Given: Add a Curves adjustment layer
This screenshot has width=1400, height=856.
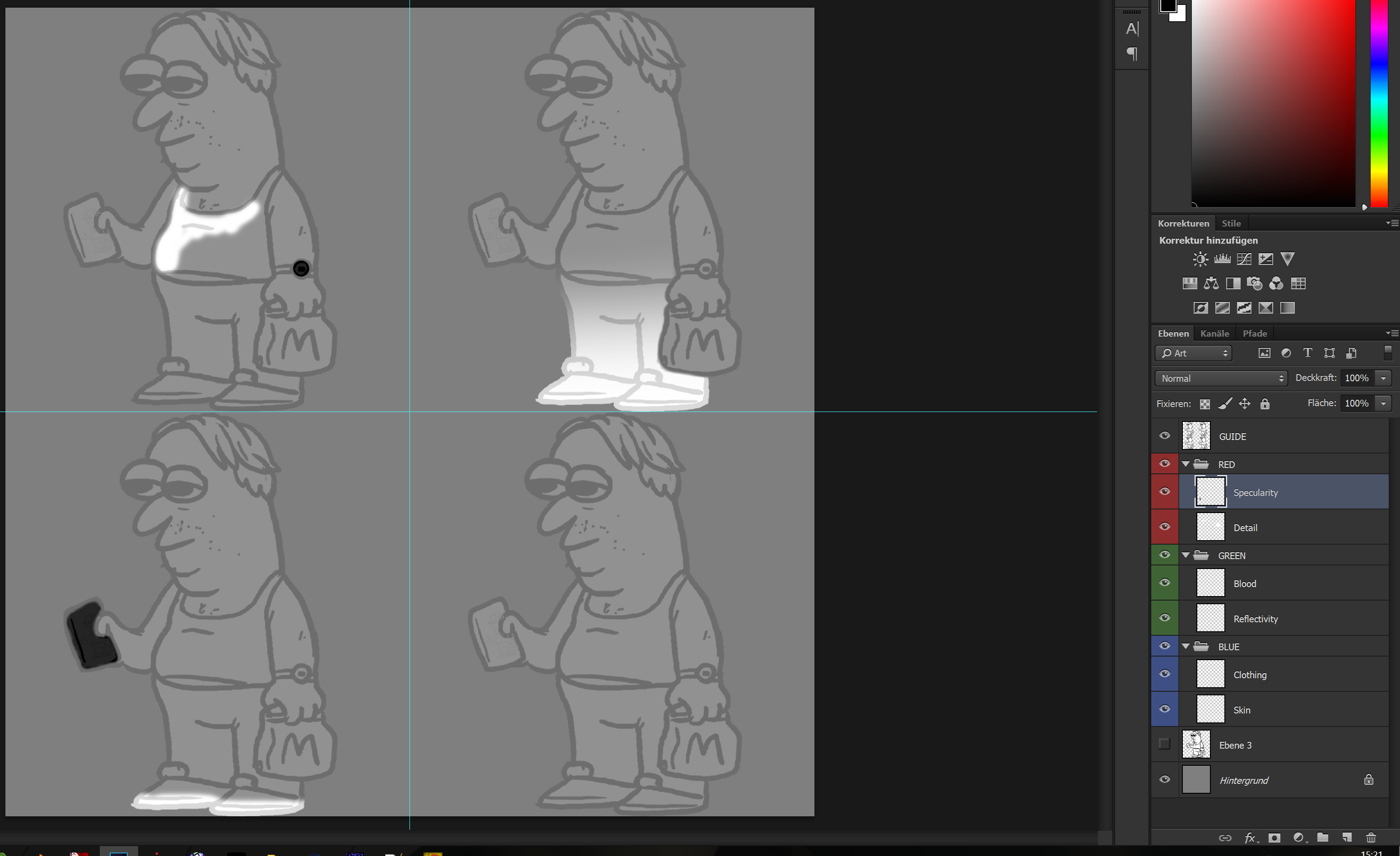Looking at the screenshot, I should [x=1244, y=259].
